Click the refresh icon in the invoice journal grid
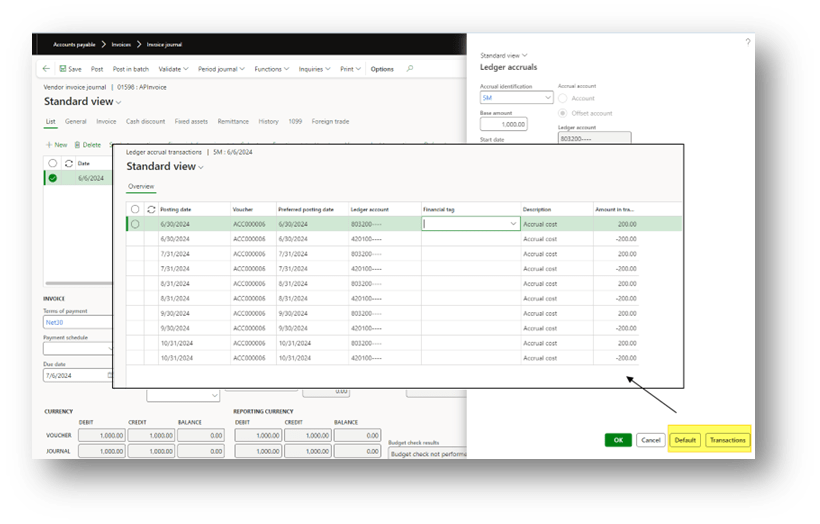Viewport: 820px width, 524px height. [68, 162]
